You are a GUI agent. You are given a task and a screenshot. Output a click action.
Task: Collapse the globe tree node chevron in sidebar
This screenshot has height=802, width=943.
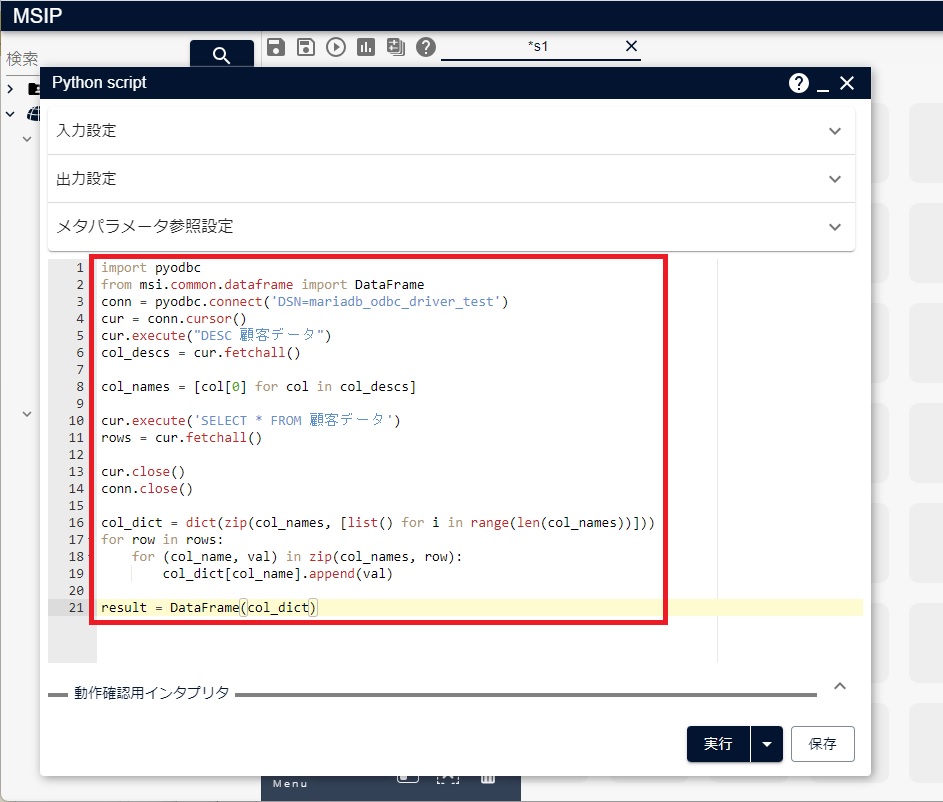click(10, 114)
